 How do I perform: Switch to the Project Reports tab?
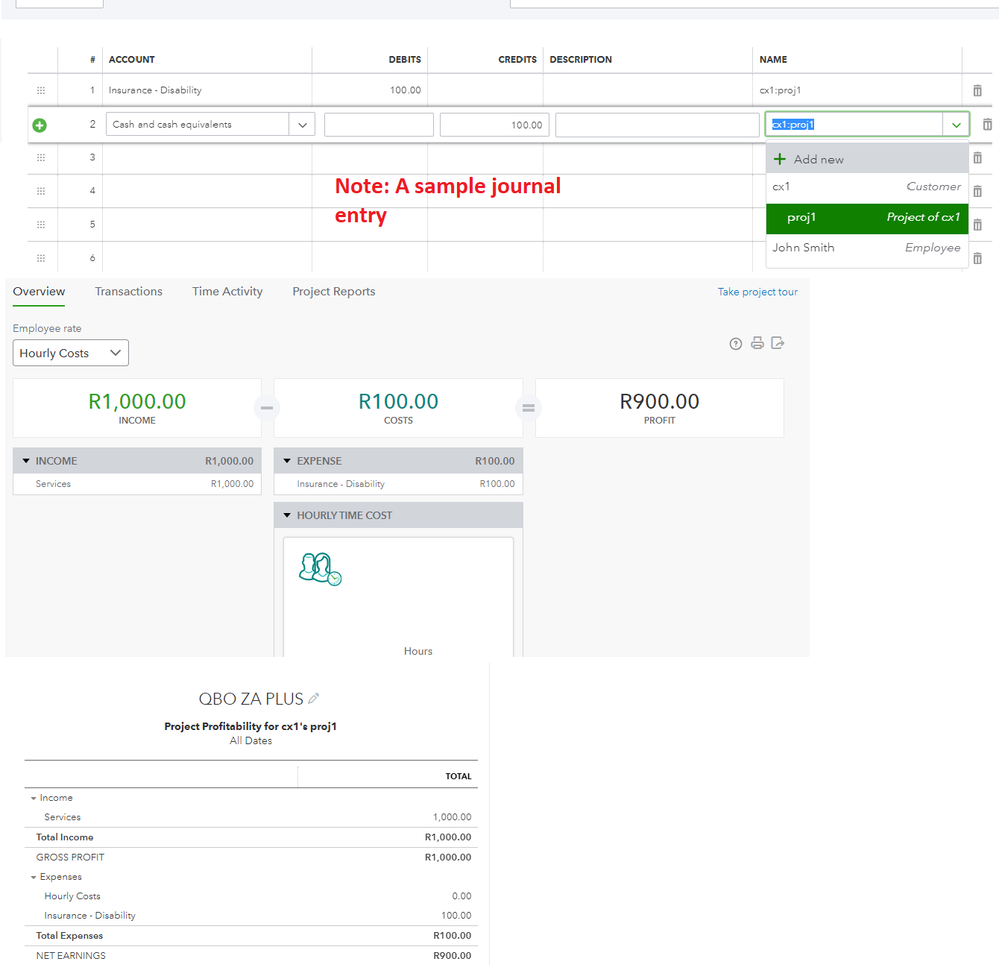tap(334, 292)
